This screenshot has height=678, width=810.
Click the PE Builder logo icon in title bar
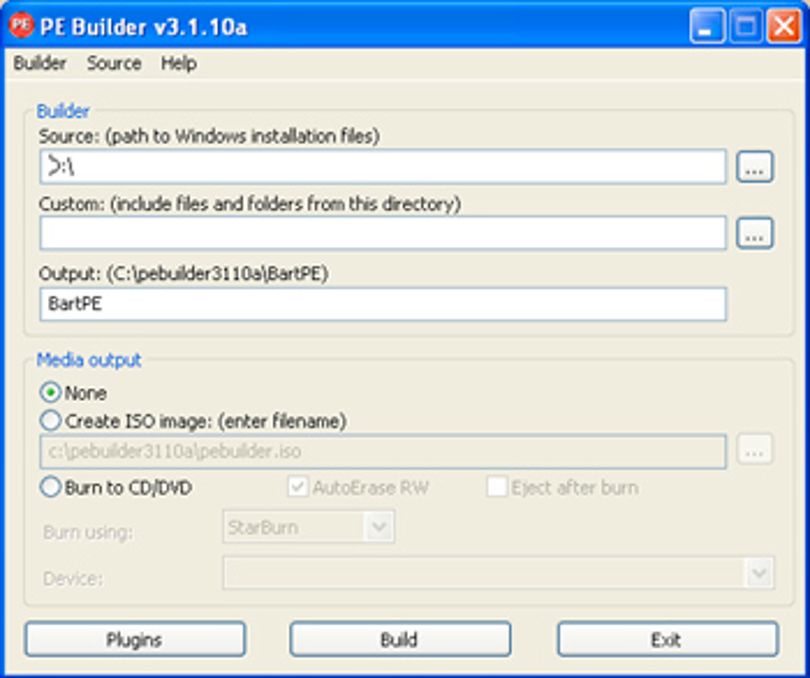click(x=21, y=25)
